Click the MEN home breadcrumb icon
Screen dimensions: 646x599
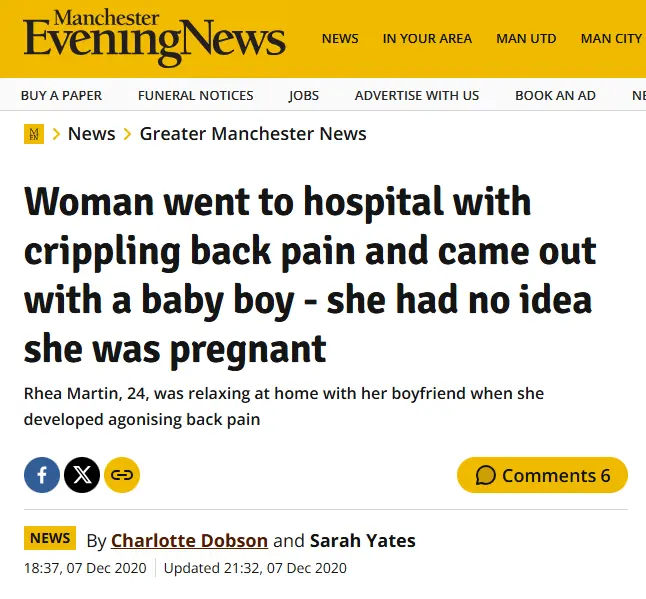point(33,134)
